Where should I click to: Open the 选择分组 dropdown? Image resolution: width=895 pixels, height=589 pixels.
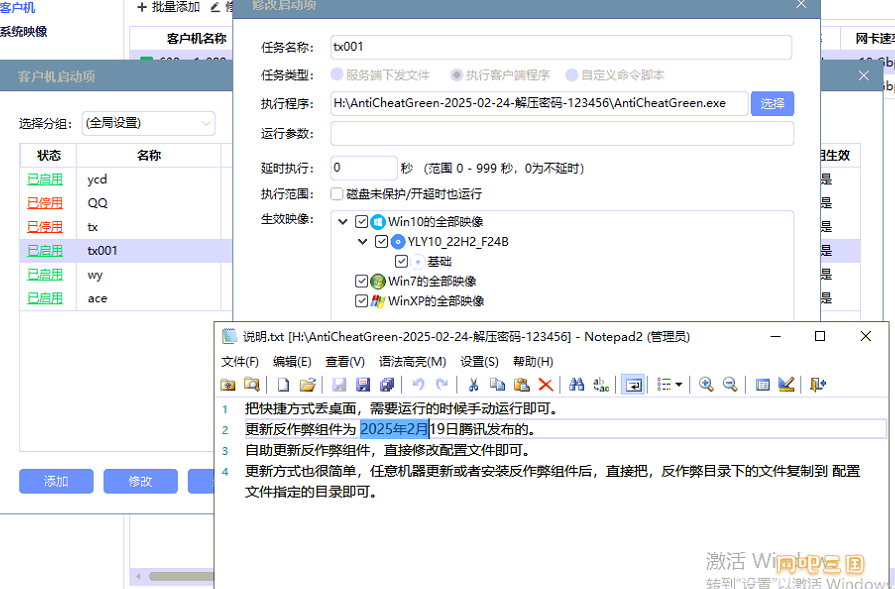(148, 123)
